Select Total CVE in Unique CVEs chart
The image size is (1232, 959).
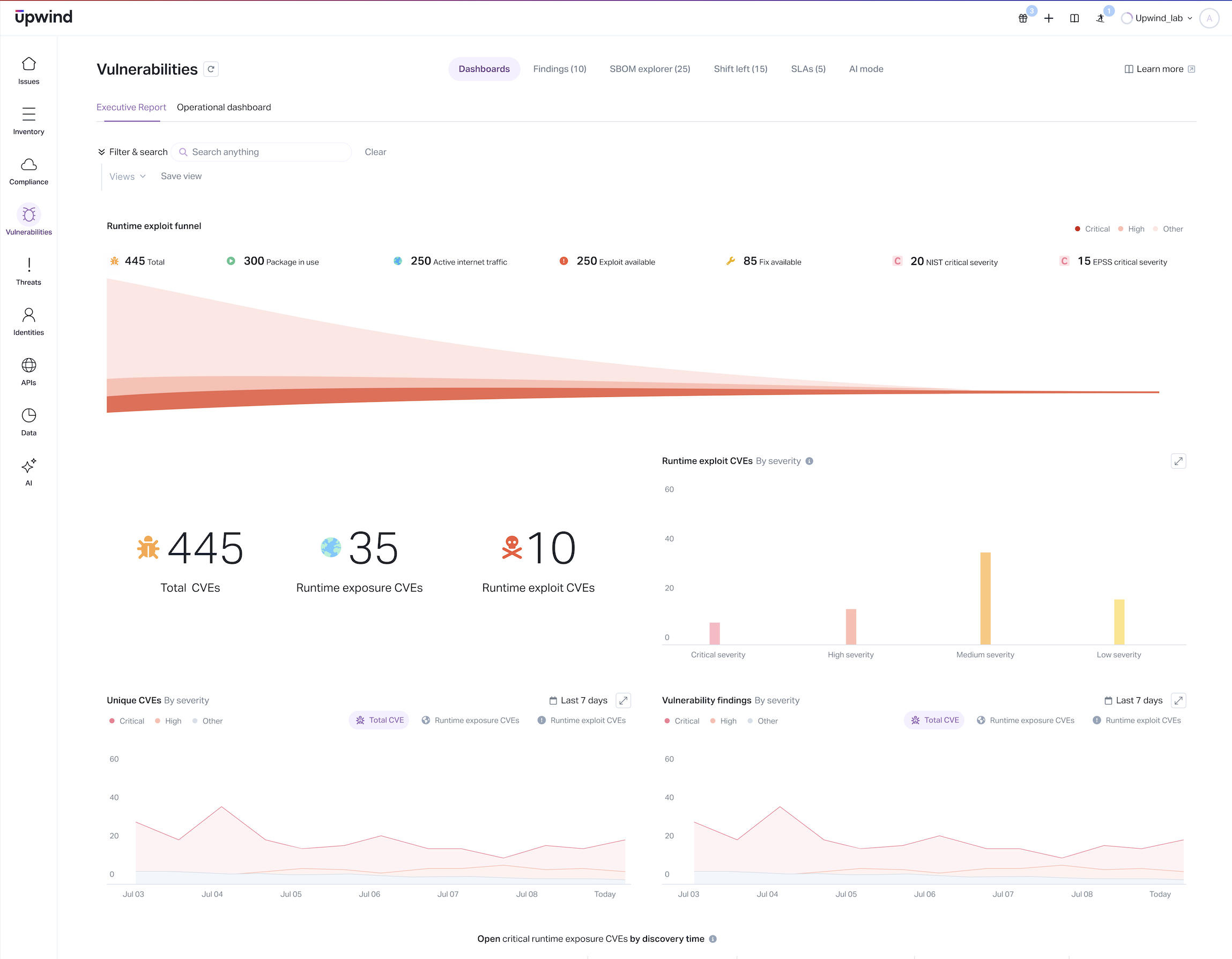[379, 720]
